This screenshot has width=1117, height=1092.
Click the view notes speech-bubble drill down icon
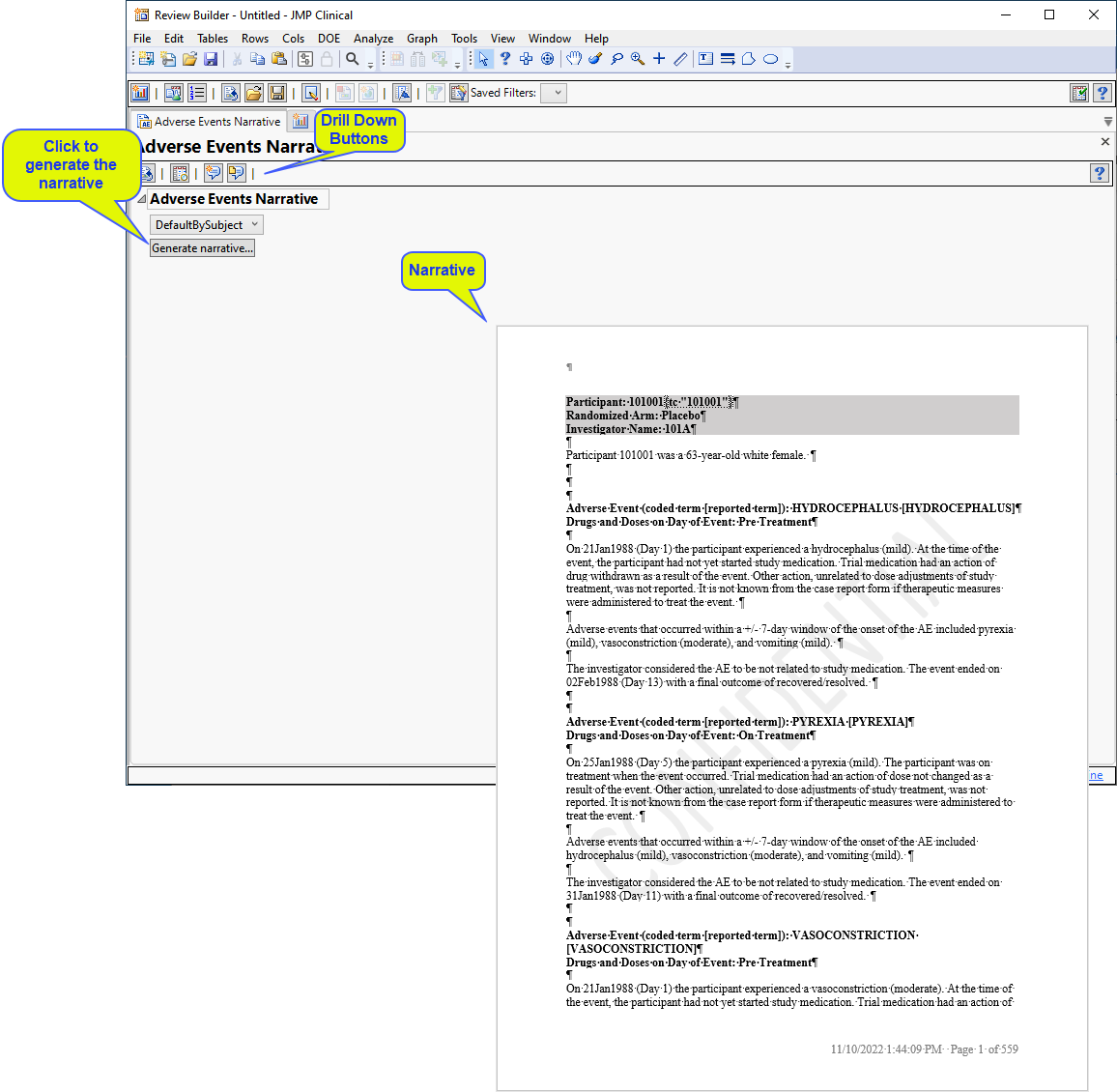(x=236, y=173)
